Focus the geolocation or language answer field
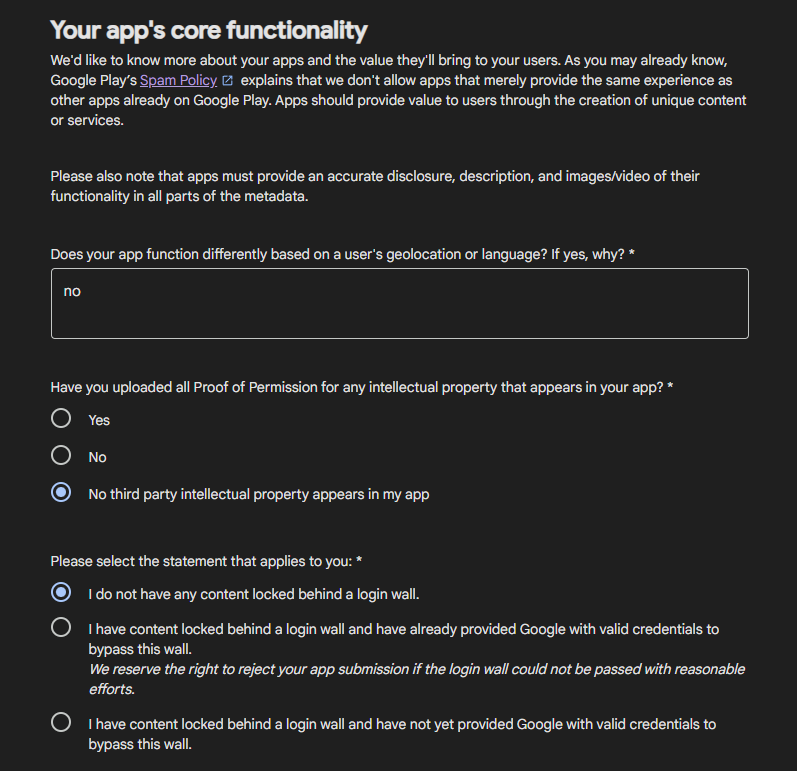 click(x=400, y=303)
